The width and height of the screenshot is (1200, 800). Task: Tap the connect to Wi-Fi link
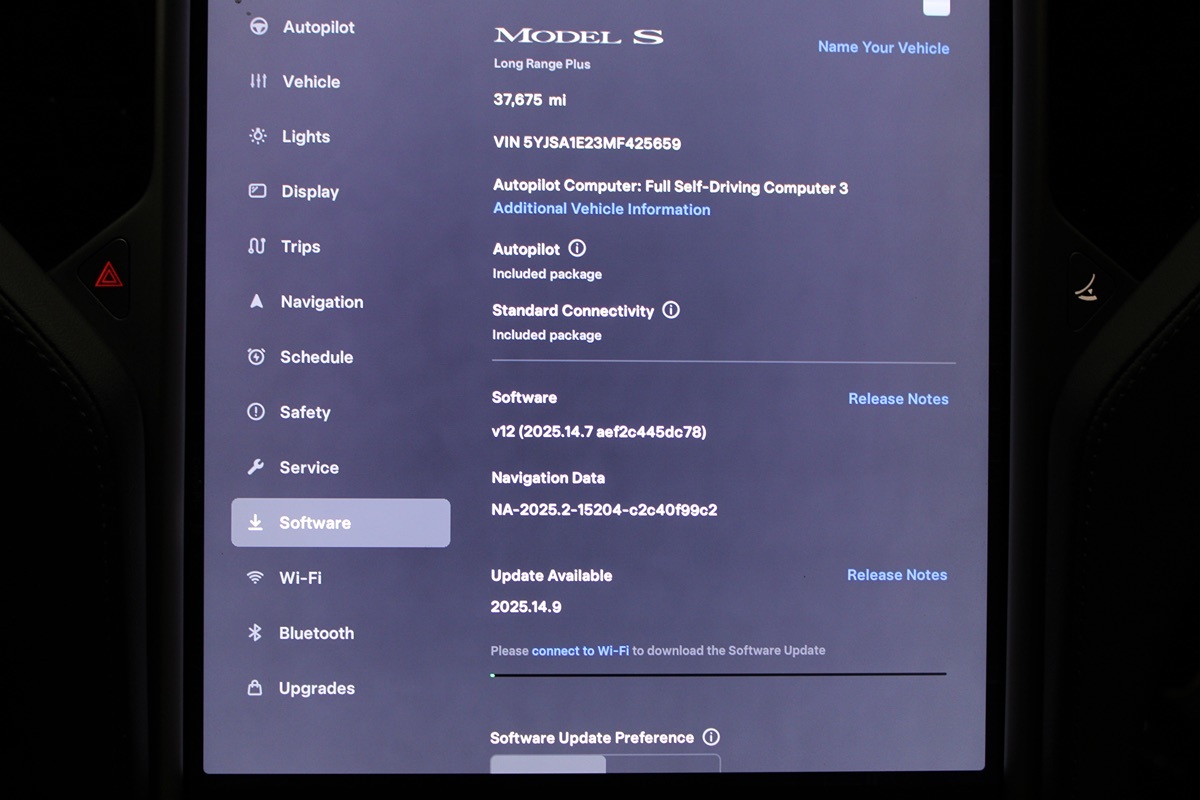[580, 650]
